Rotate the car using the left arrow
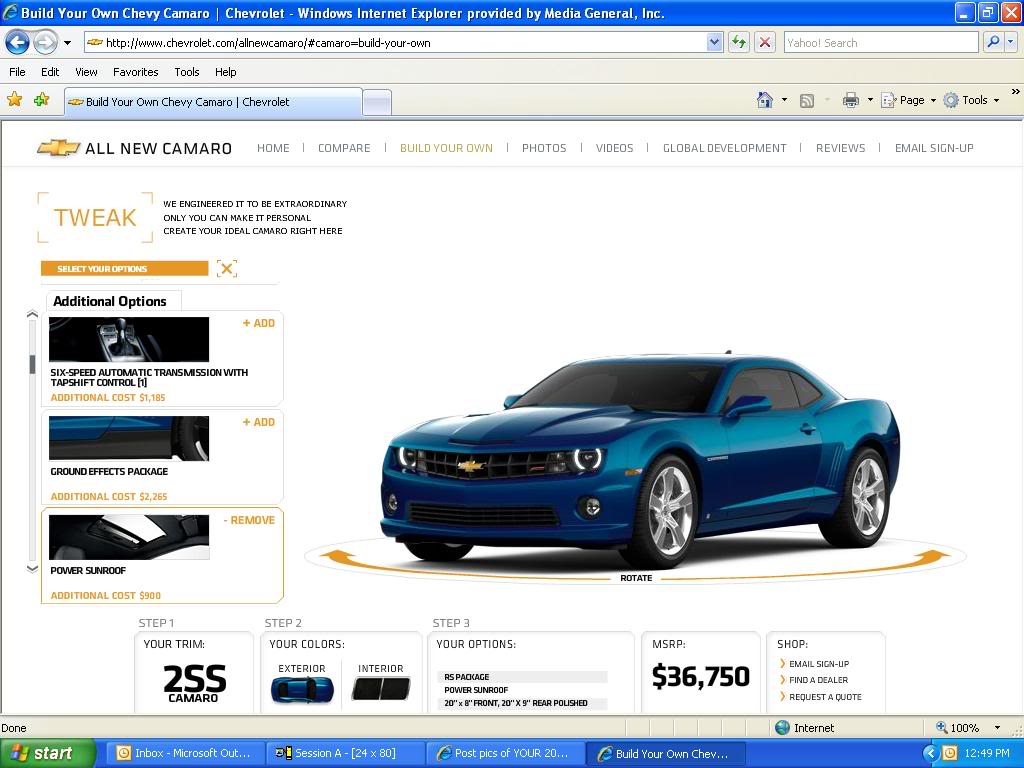The image size is (1024, 768). tap(336, 558)
